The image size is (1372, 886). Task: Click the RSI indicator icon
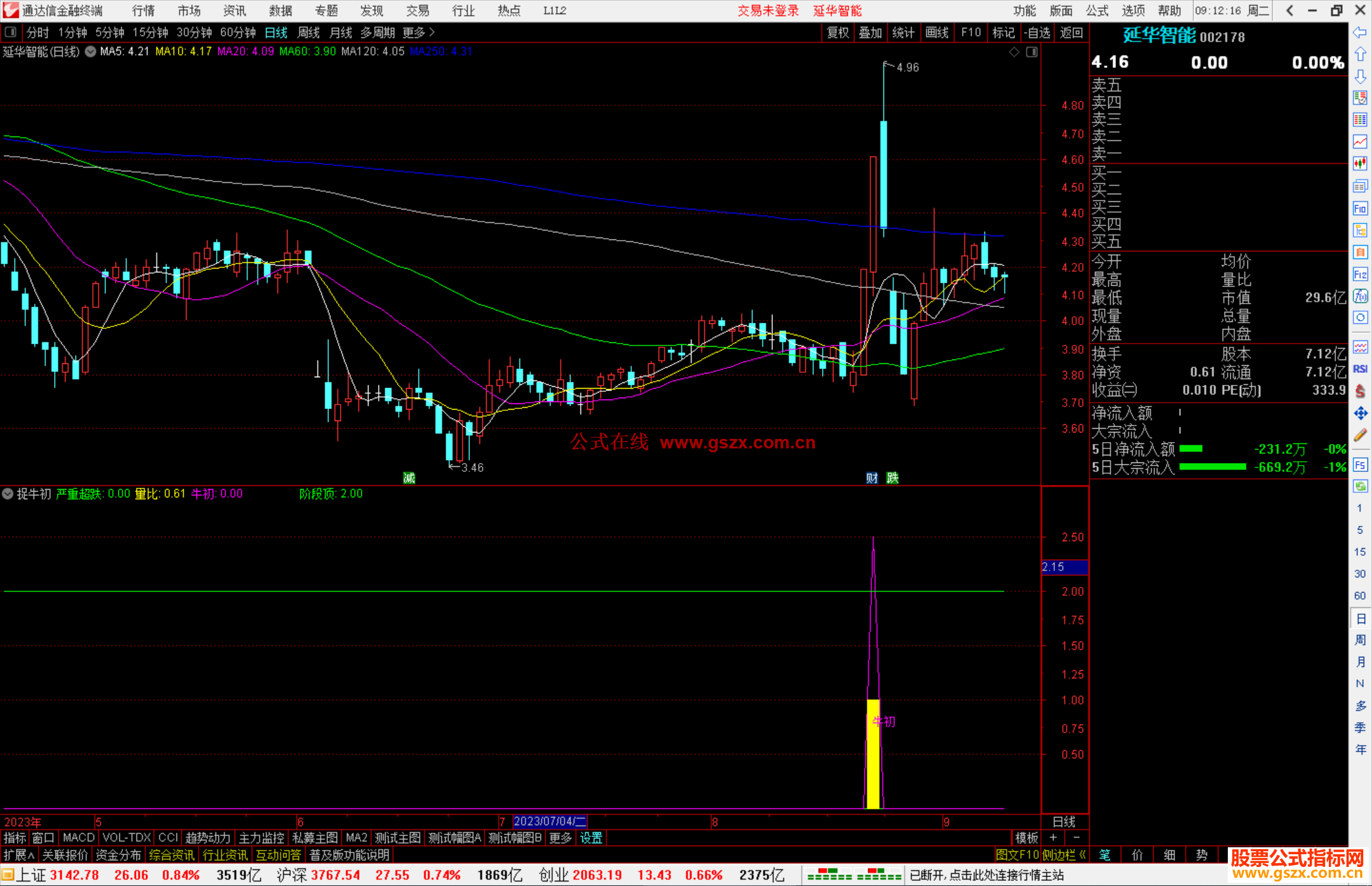pyautogui.click(x=1359, y=369)
